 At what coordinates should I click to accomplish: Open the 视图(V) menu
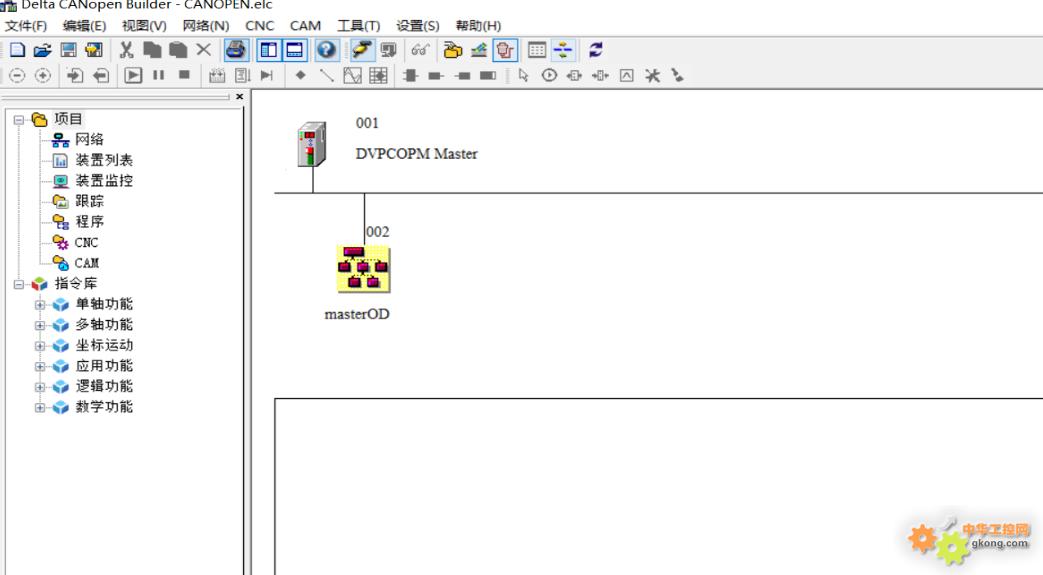[x=144, y=25]
